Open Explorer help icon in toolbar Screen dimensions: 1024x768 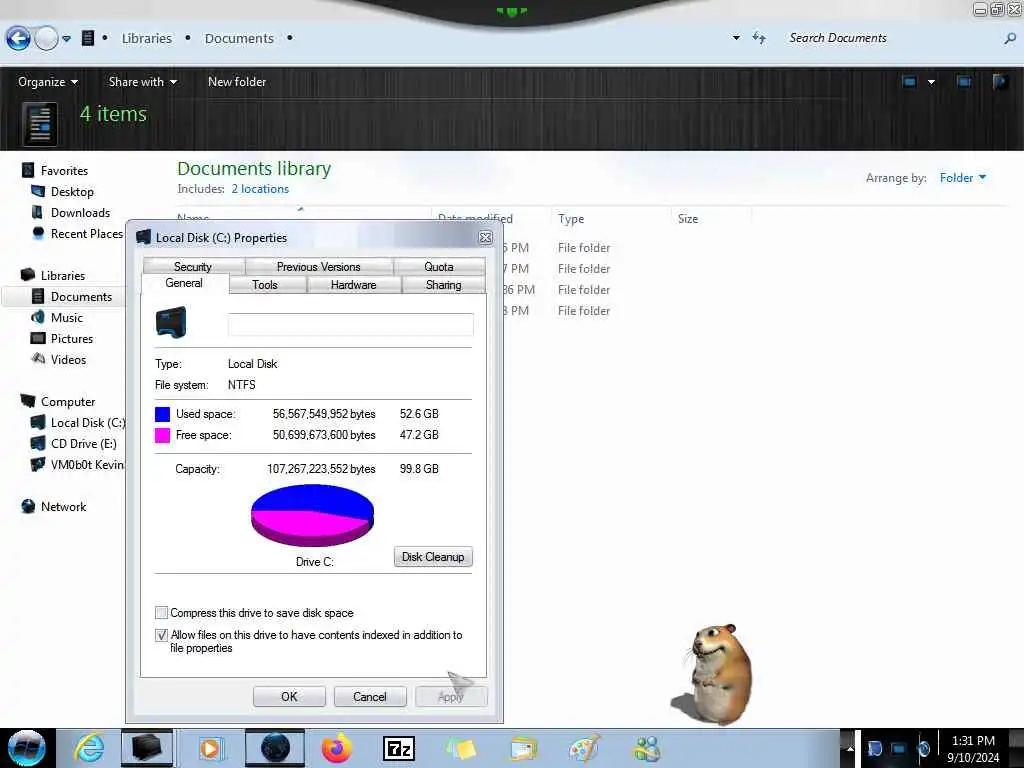[x=1000, y=82]
